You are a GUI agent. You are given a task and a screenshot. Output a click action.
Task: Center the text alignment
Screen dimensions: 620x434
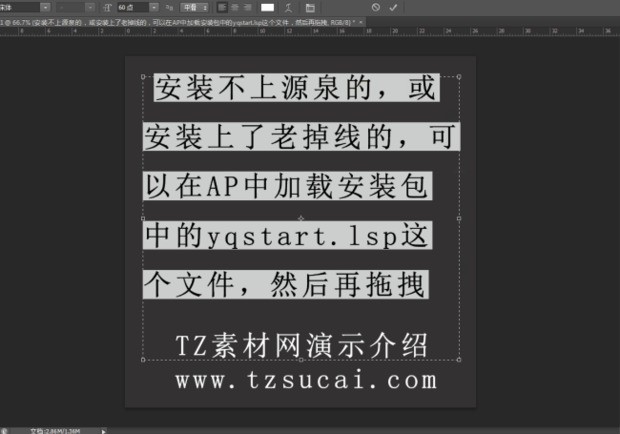(235, 8)
